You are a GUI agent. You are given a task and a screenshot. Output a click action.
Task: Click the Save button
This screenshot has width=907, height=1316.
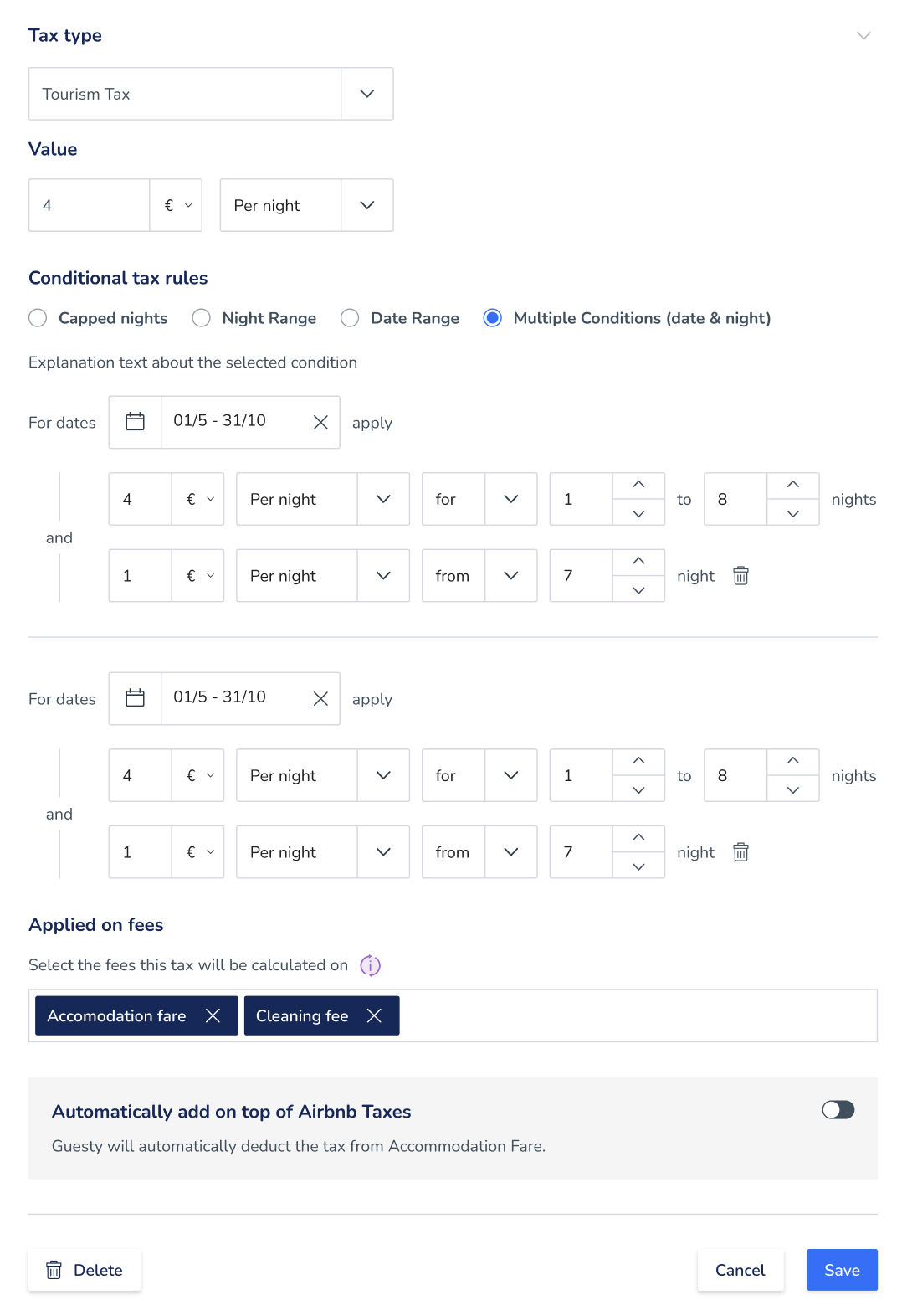[x=842, y=1270]
